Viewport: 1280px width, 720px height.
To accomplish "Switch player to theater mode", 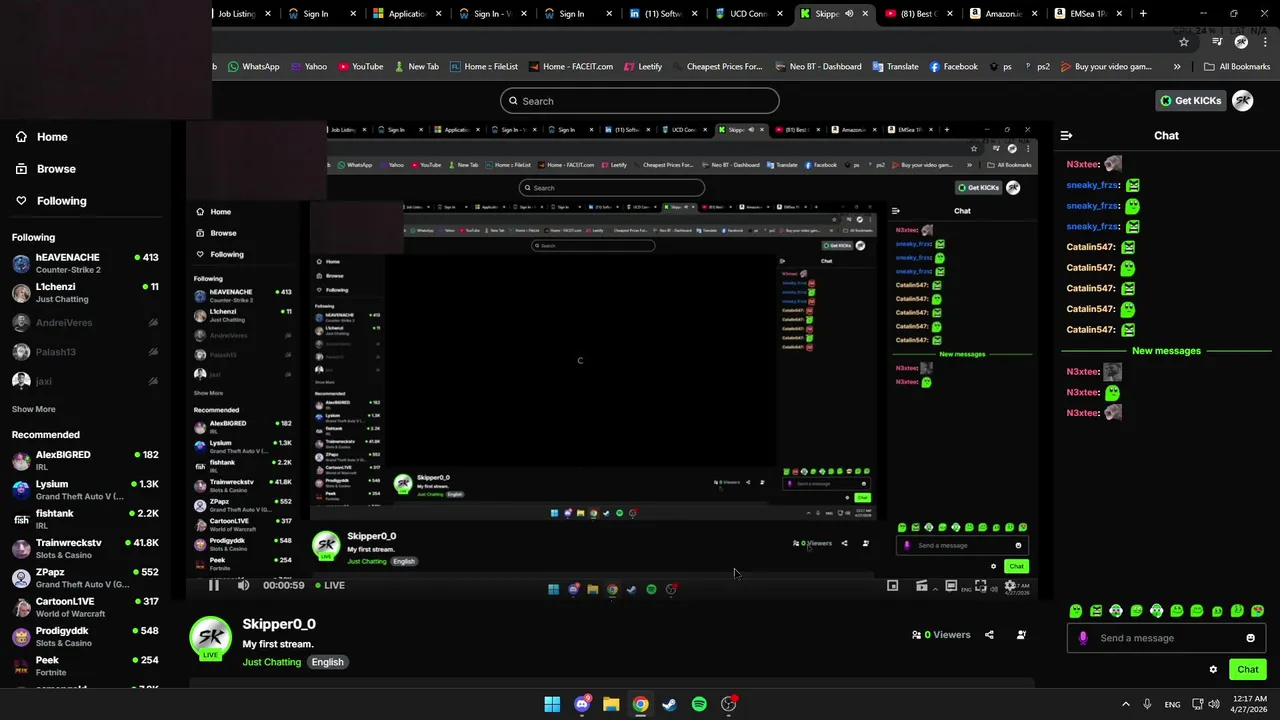I will (x=951, y=586).
